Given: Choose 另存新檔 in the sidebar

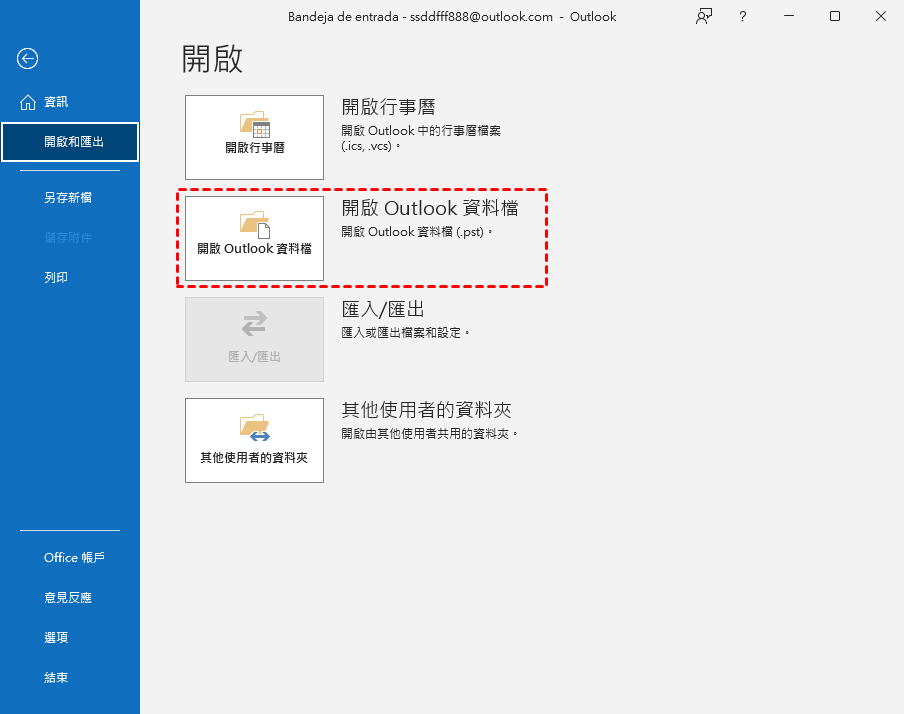Looking at the screenshot, I should [x=68, y=198].
